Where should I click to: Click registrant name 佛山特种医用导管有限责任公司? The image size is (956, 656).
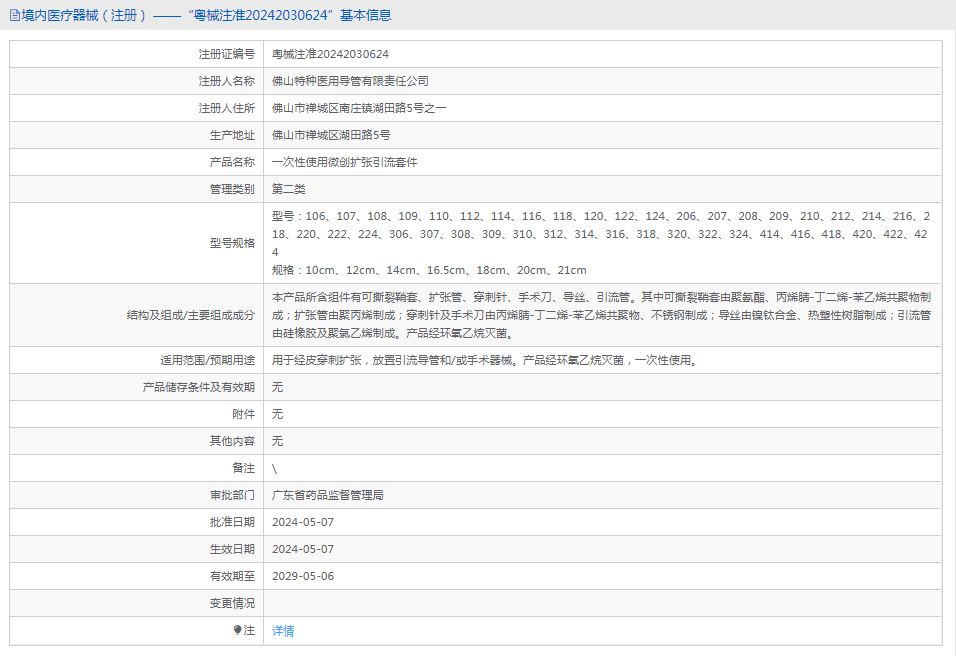coord(350,81)
